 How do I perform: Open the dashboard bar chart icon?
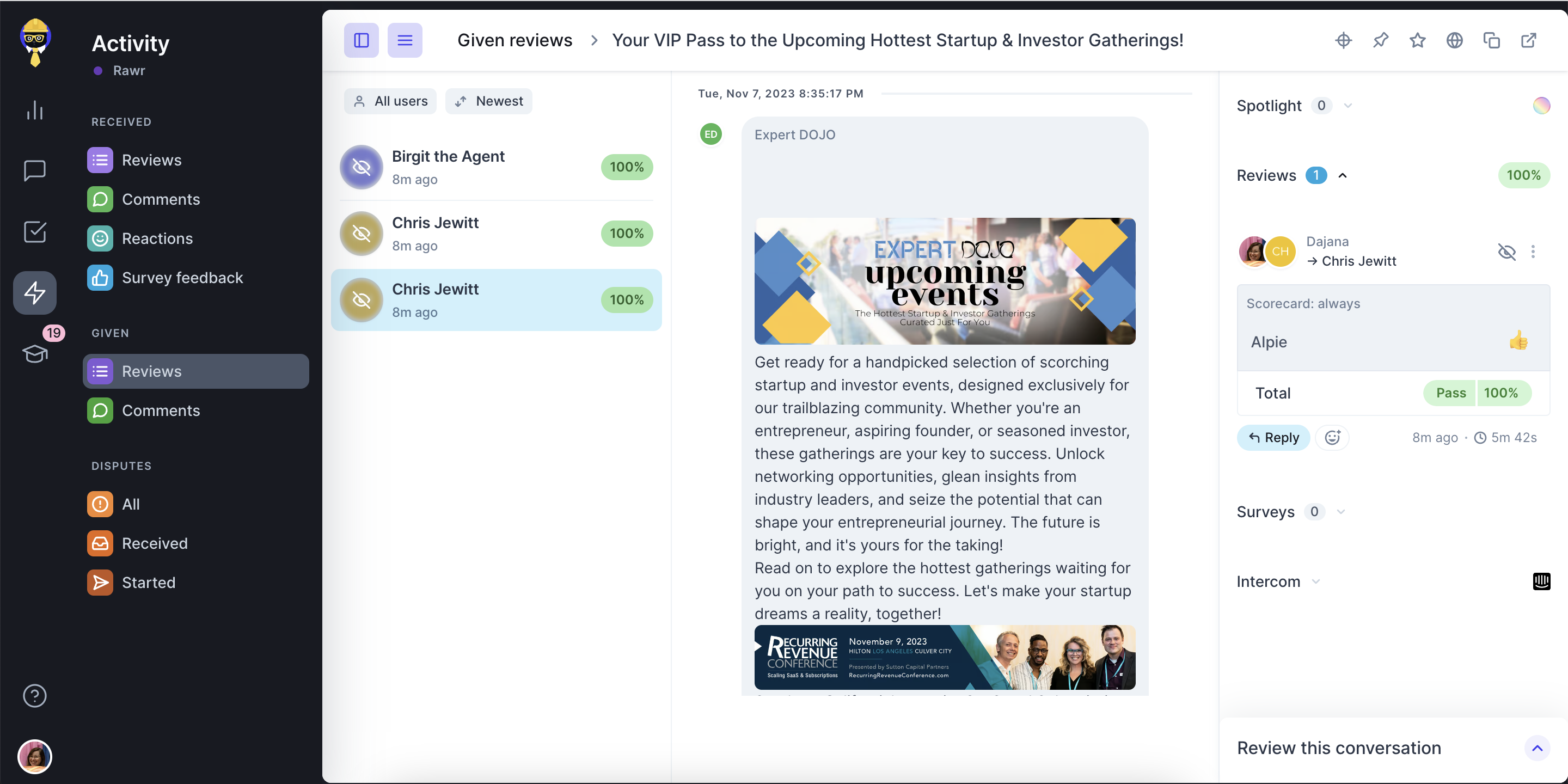[35, 110]
